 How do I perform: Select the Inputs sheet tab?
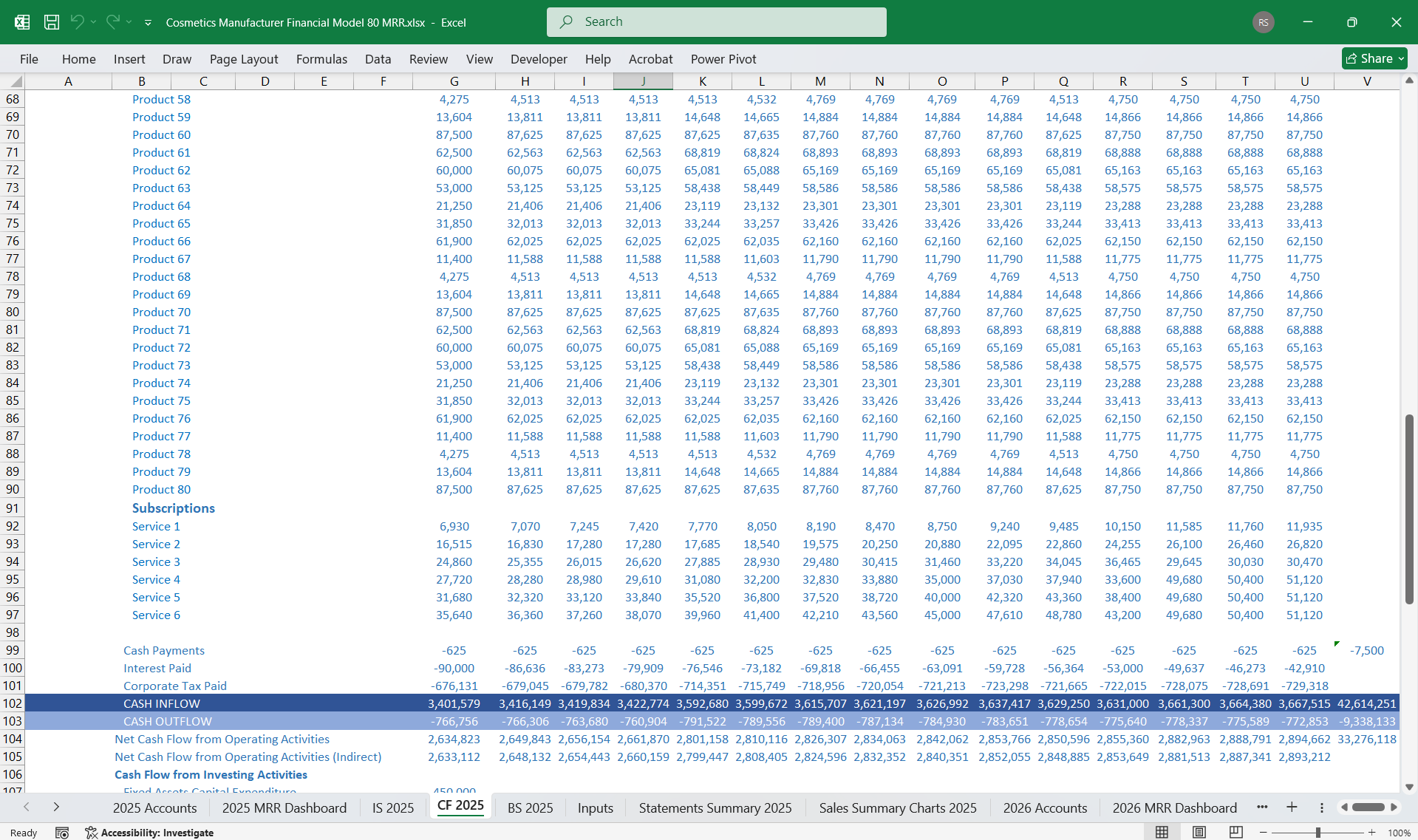pos(595,807)
